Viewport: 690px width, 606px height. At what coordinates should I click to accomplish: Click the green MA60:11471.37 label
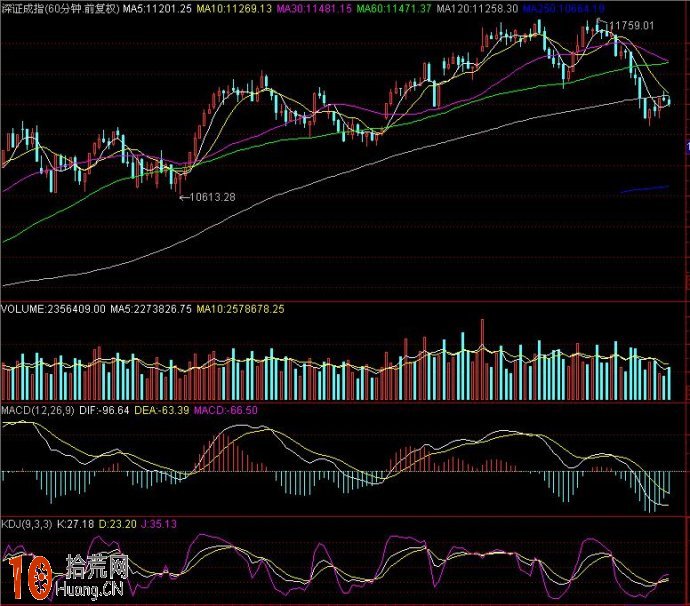tap(393, 8)
